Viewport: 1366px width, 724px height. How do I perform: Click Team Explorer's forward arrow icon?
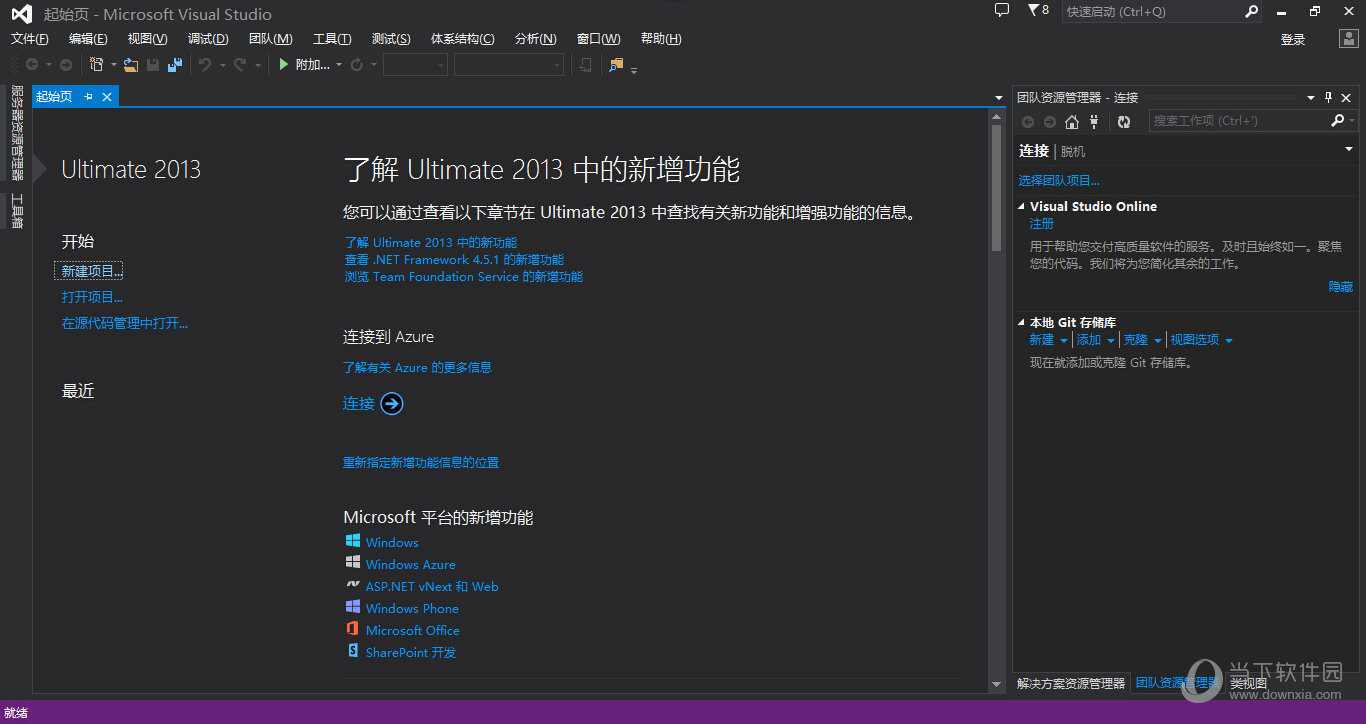coord(1050,121)
